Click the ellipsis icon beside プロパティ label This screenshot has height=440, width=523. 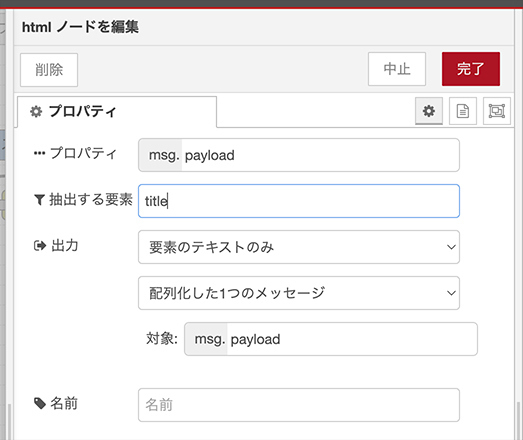point(39,153)
